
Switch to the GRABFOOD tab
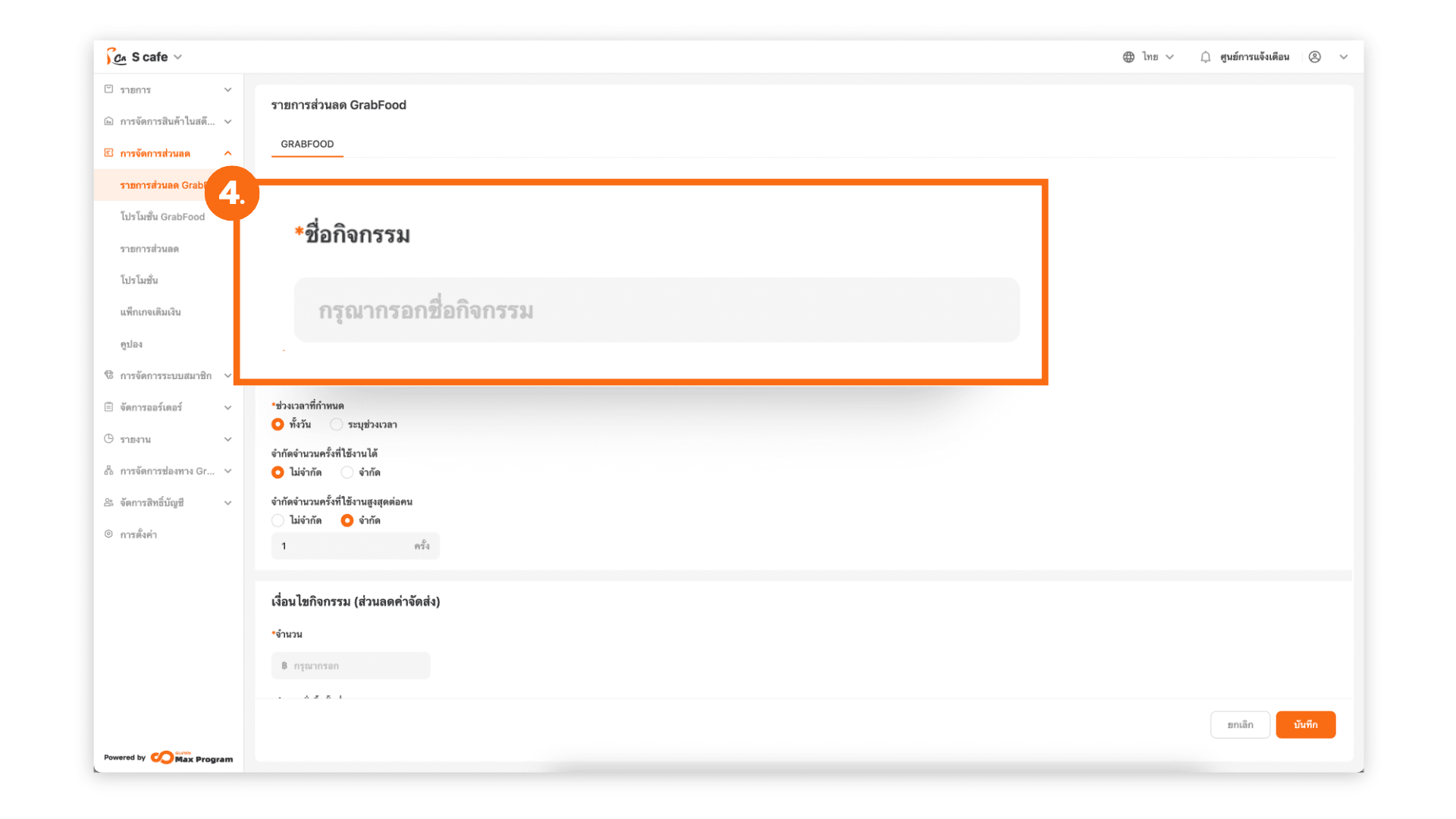tap(307, 144)
